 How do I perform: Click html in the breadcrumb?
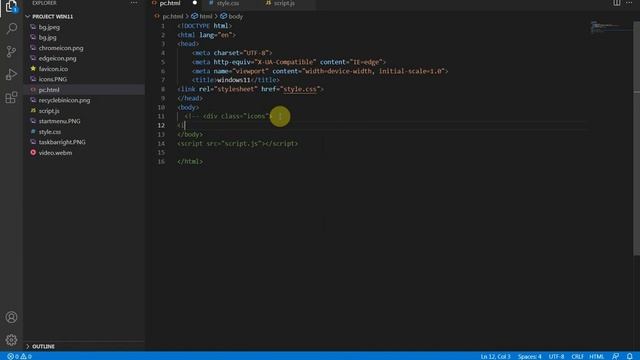pos(206,16)
